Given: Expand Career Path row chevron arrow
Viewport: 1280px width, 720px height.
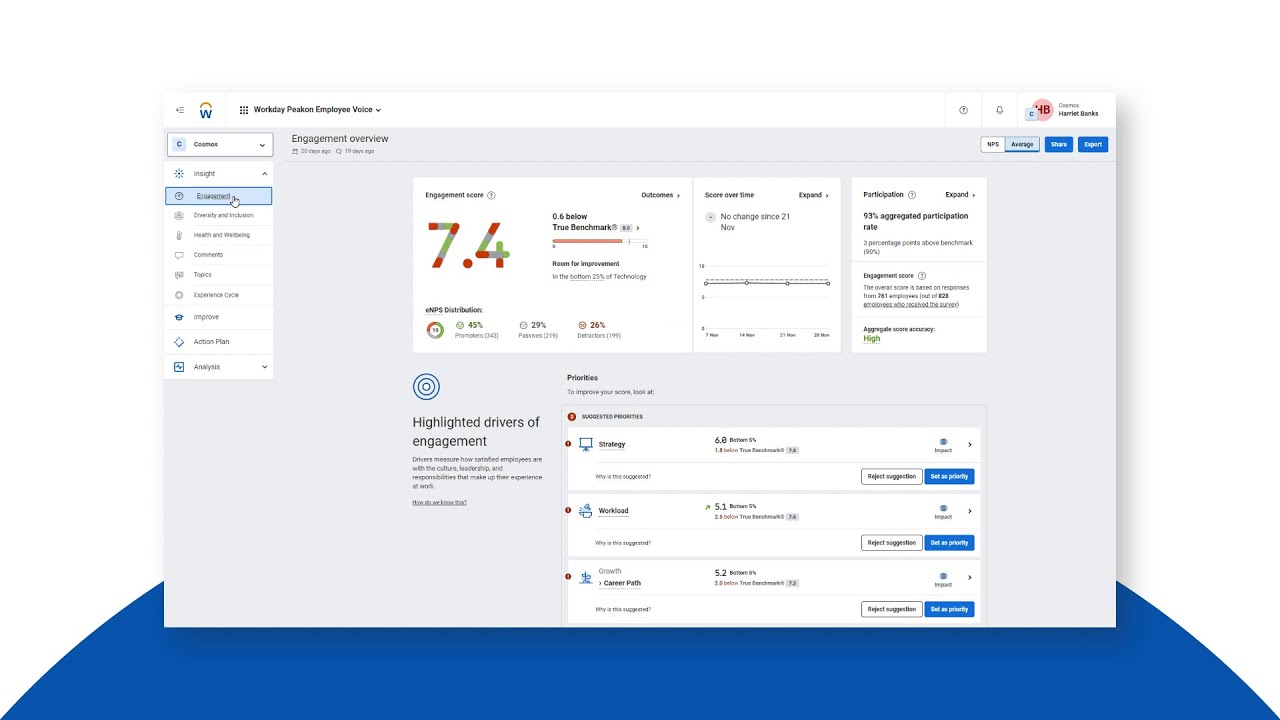Looking at the screenshot, I should (969, 577).
